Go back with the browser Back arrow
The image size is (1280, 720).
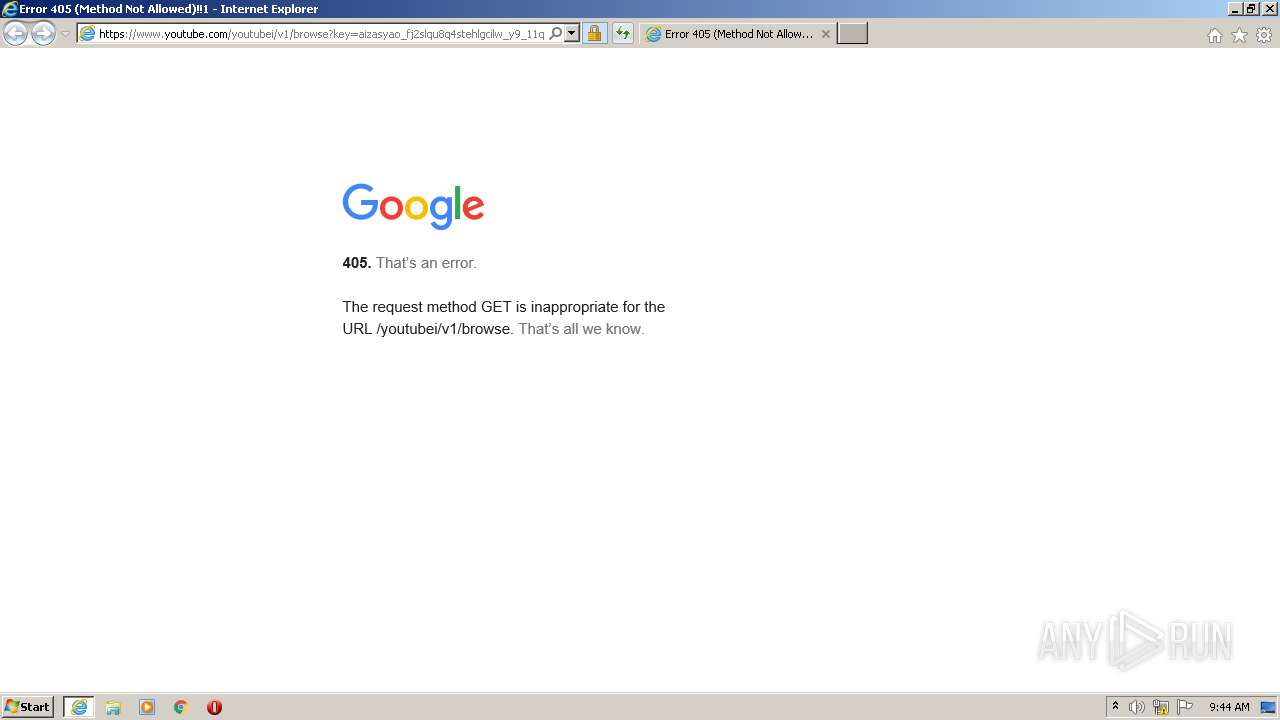tap(15, 34)
